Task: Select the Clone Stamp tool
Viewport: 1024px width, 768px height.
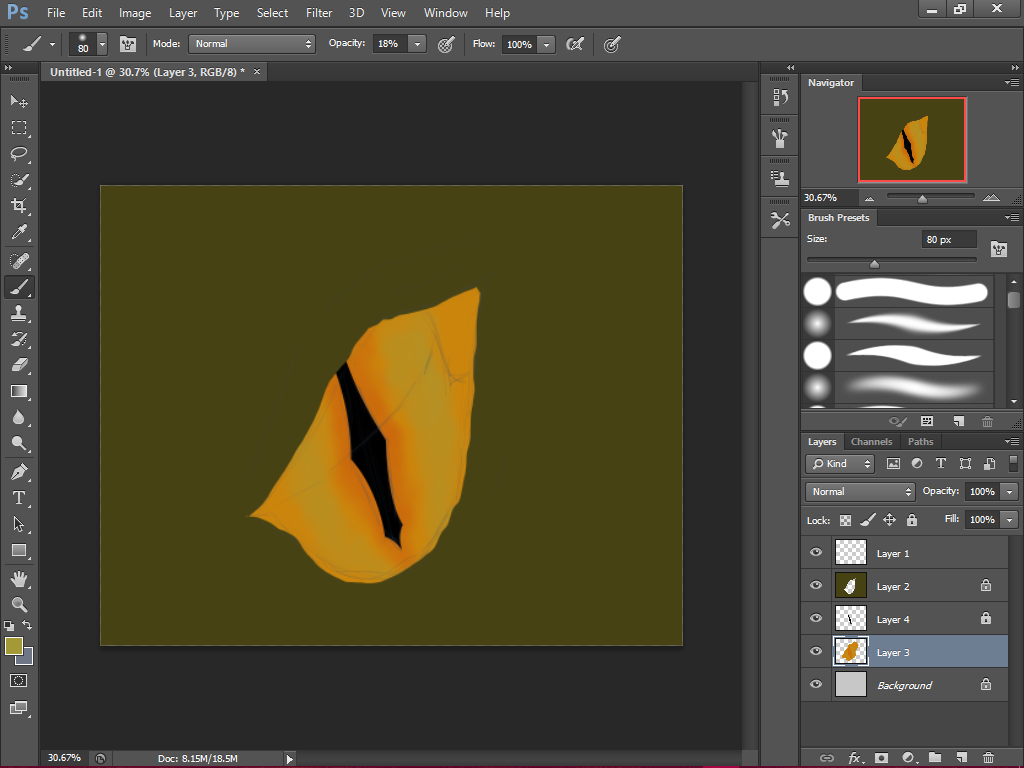Action: point(18,314)
